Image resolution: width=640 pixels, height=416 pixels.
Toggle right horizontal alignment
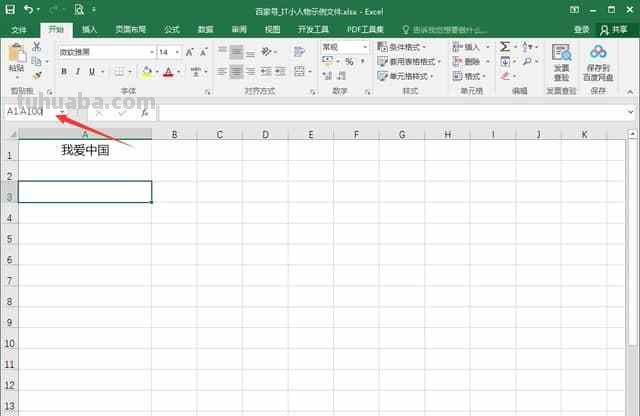tap(251, 71)
